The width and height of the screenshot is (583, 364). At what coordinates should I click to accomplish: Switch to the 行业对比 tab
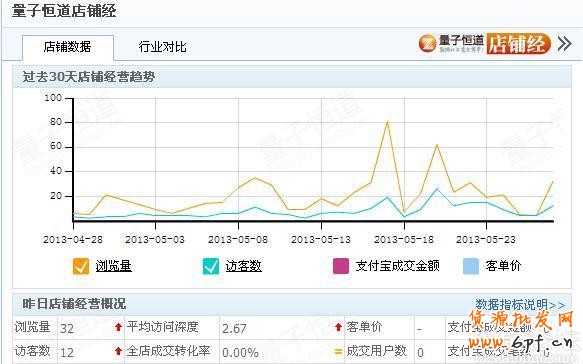162,47
